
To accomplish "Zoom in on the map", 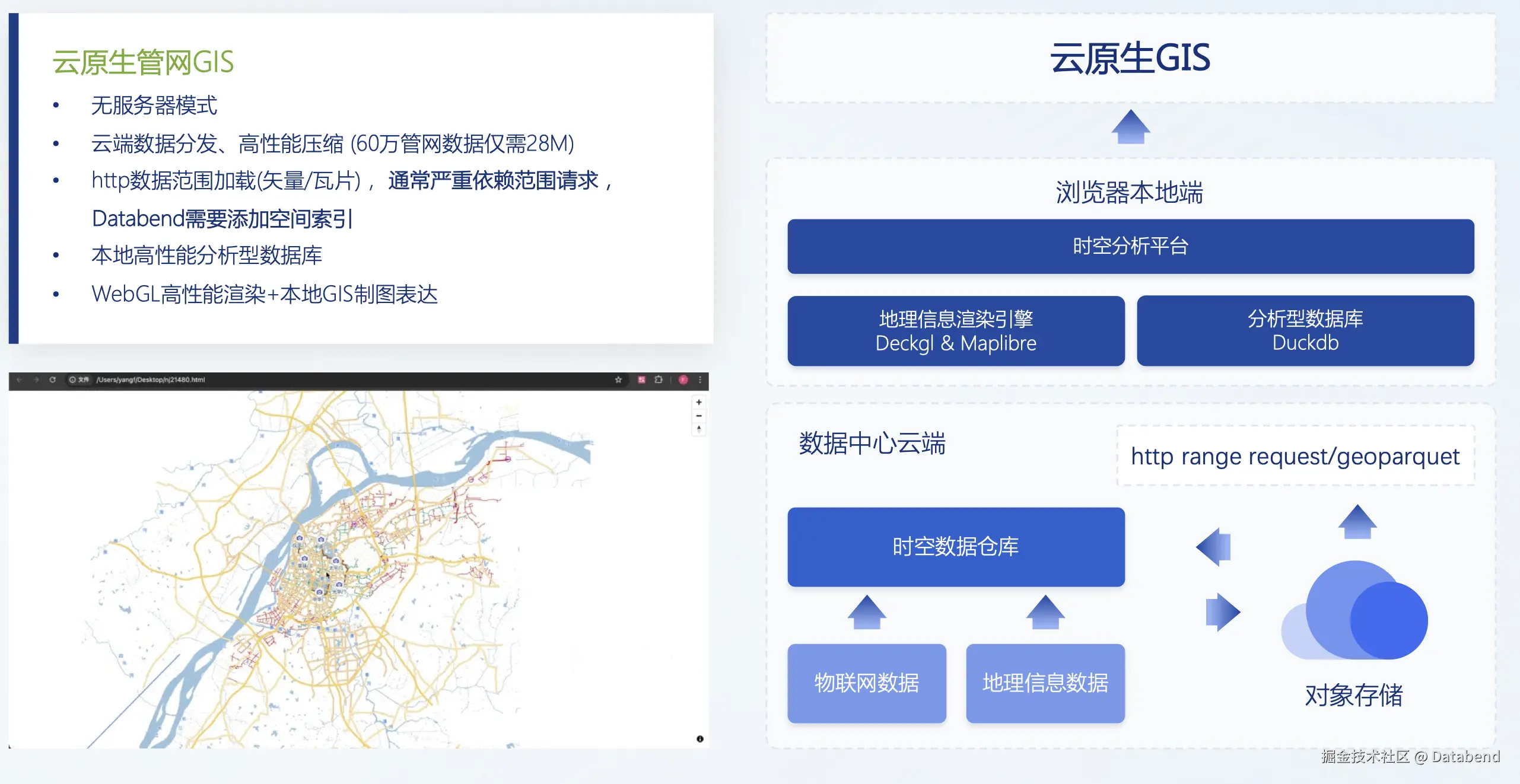I will coord(699,402).
